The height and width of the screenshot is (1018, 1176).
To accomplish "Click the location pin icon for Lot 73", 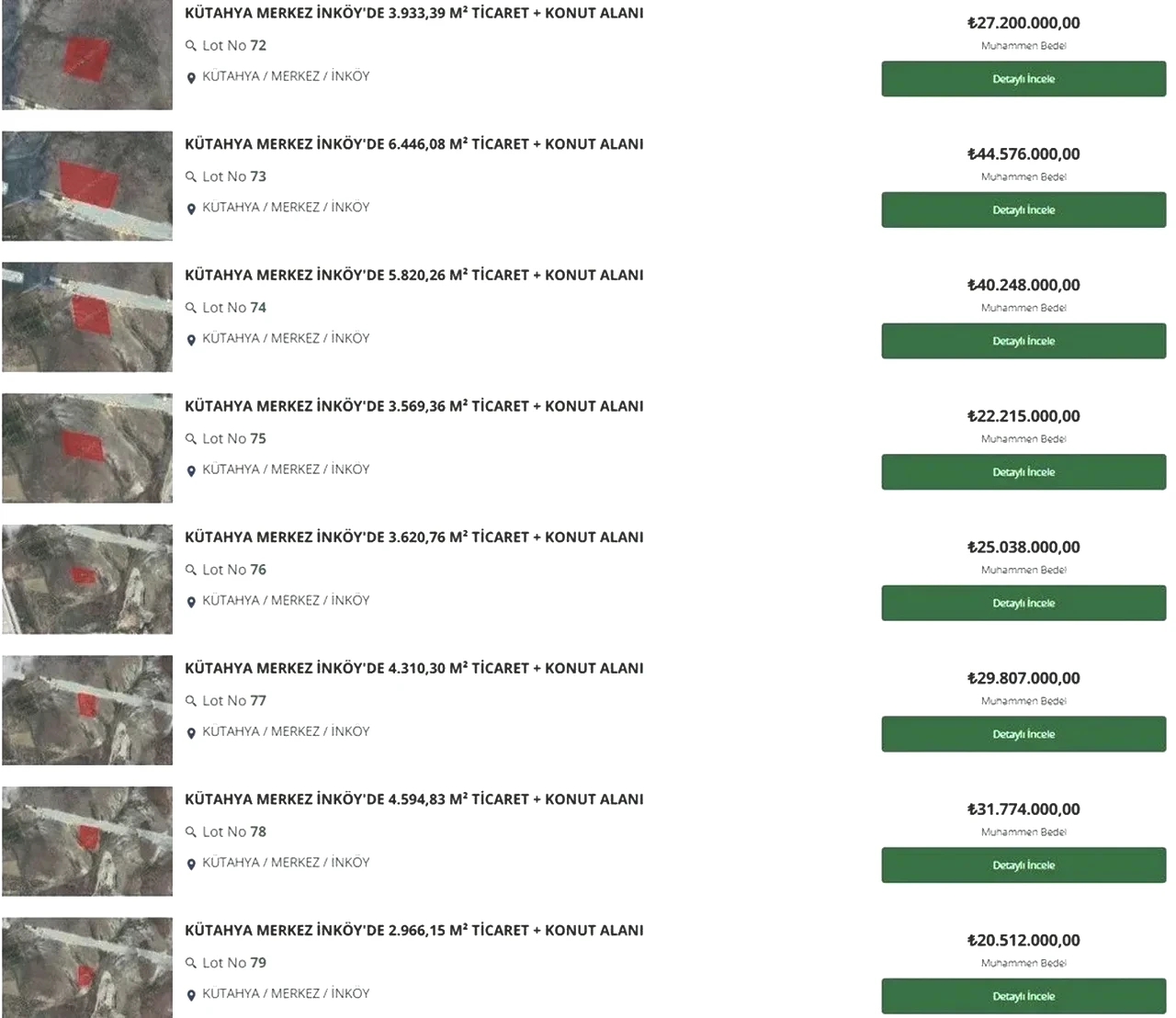I will click(x=191, y=209).
